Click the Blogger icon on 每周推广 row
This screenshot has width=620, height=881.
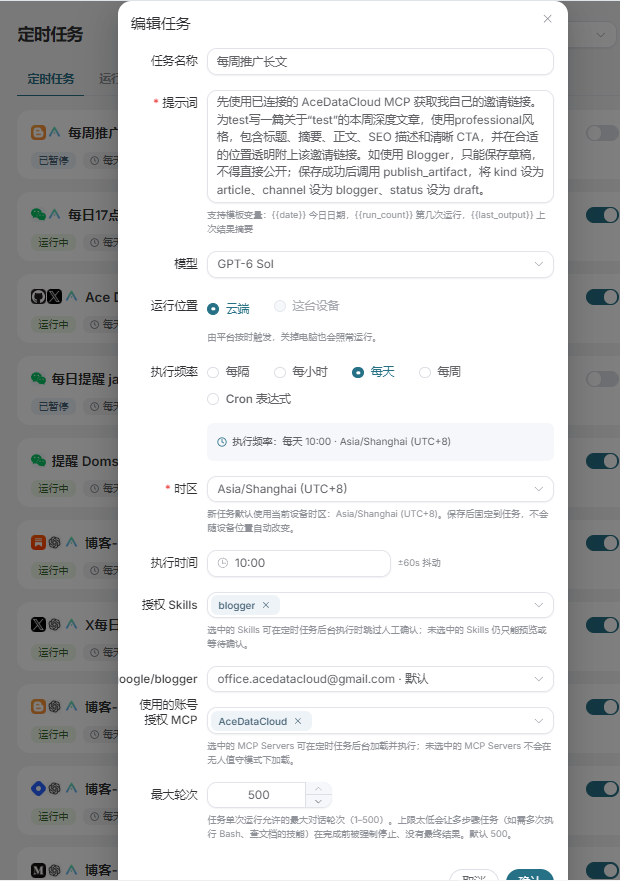click(x=38, y=133)
